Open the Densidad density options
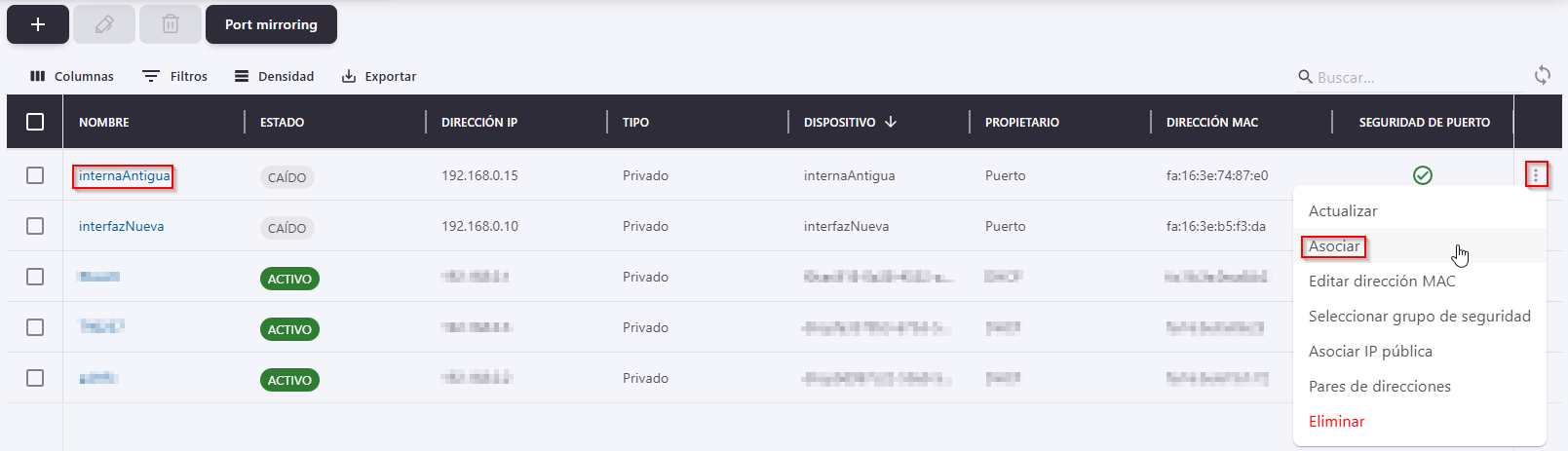Viewport: 1568px width, 451px height. [x=275, y=76]
